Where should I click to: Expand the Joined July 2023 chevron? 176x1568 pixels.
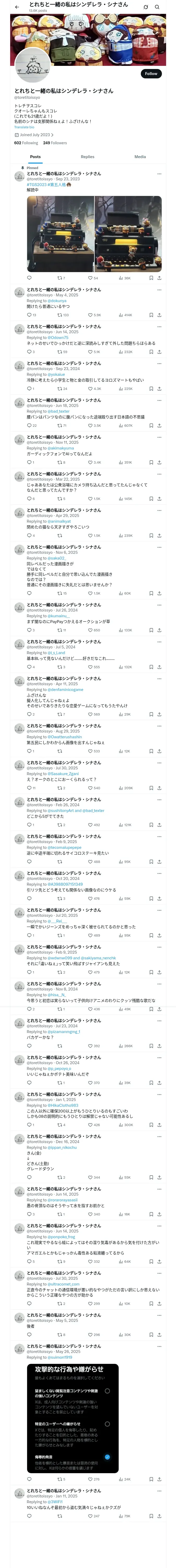(x=52, y=135)
